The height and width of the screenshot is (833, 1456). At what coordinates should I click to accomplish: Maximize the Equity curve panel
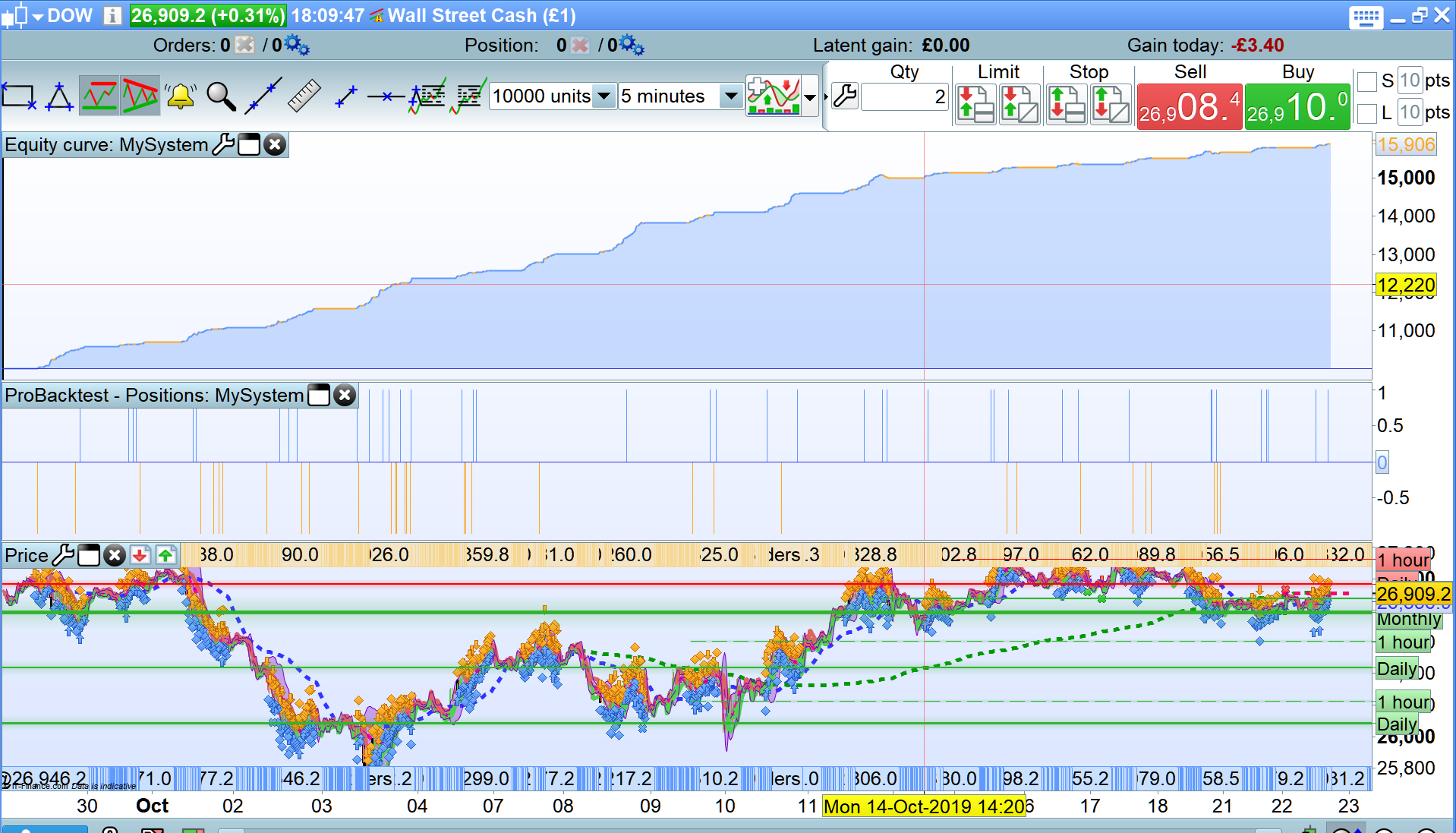pos(249,144)
